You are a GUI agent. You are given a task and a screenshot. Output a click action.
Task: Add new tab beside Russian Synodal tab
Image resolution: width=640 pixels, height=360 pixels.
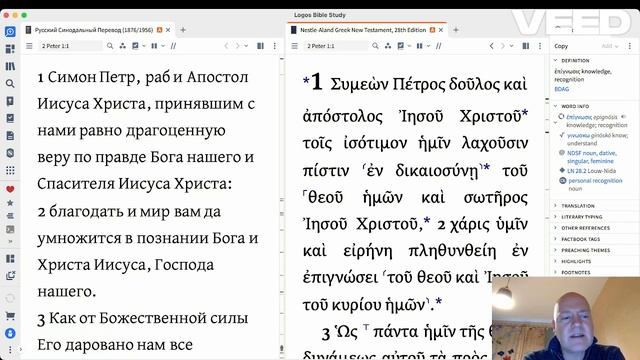(x=183, y=30)
